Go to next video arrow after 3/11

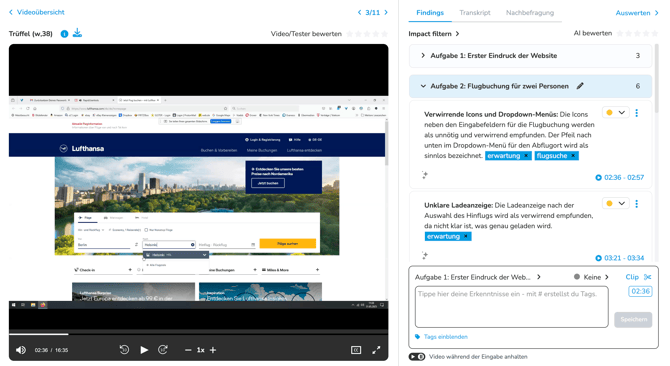[386, 12]
